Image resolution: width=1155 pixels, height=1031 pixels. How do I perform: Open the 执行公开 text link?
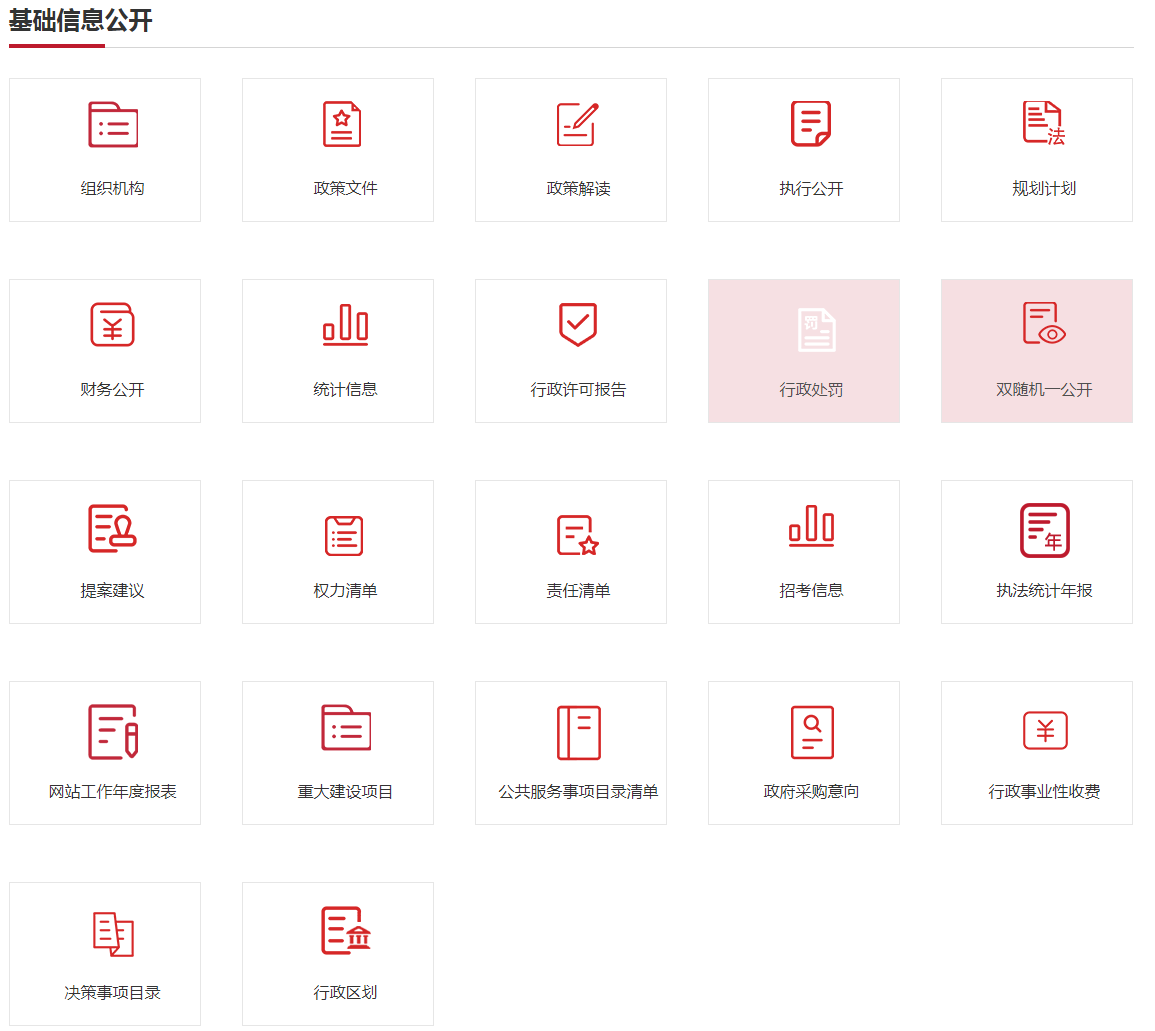[x=811, y=189]
